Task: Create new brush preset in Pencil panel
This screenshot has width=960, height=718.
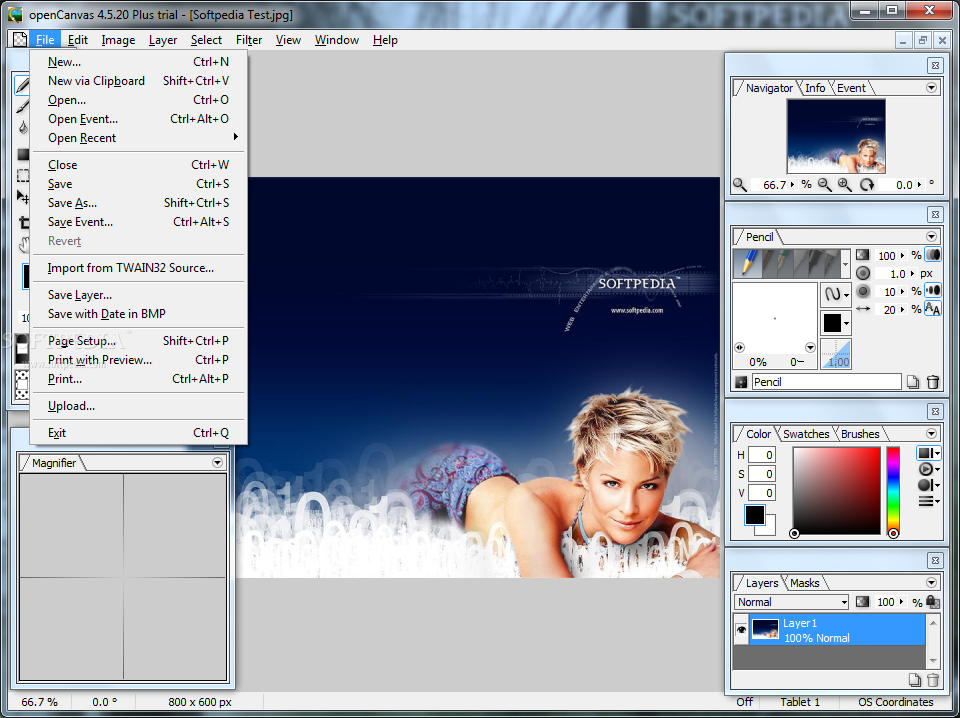Action: tap(913, 383)
